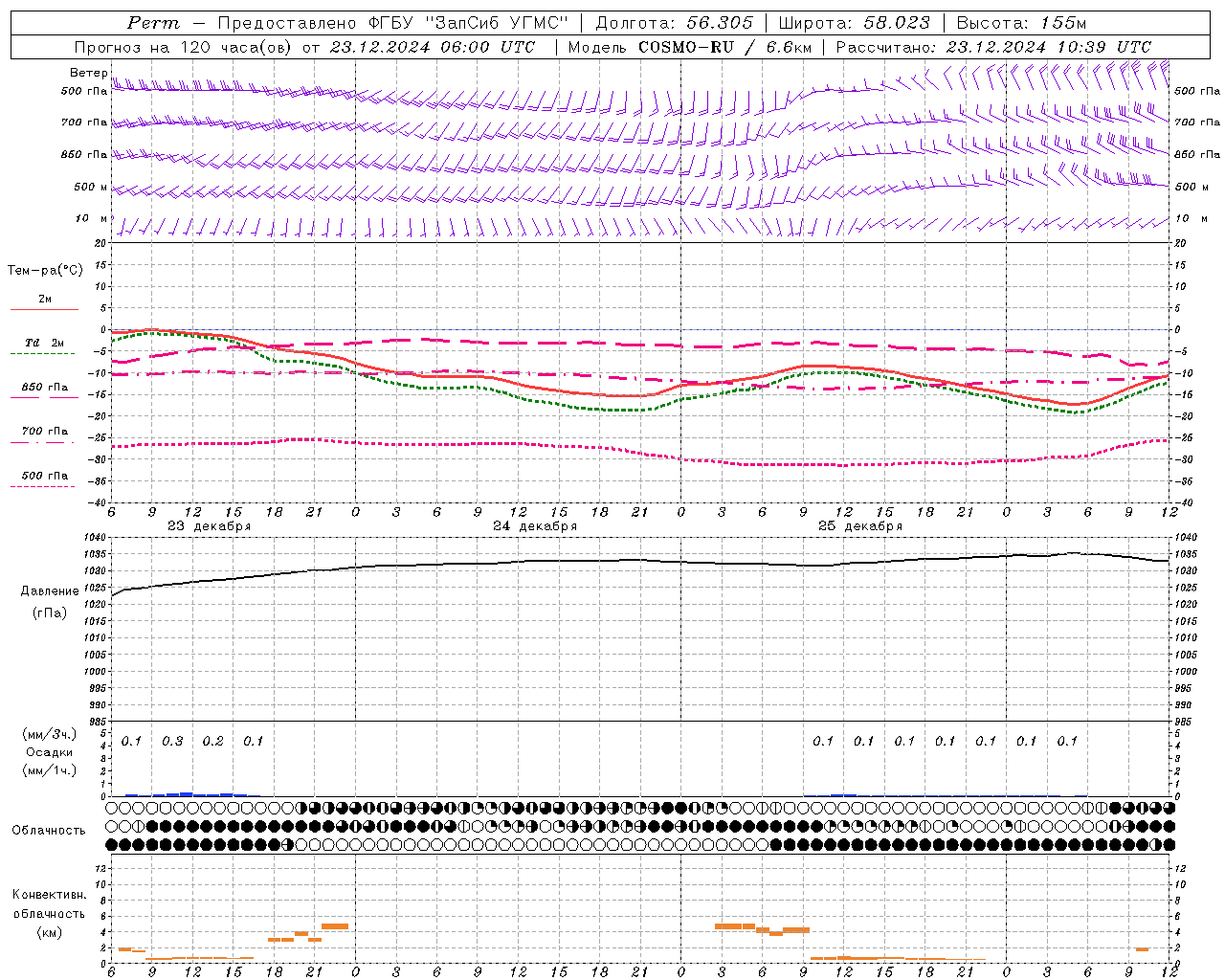Click the "Td 2м" dew point legend label
The image size is (1225, 980).
[45, 343]
